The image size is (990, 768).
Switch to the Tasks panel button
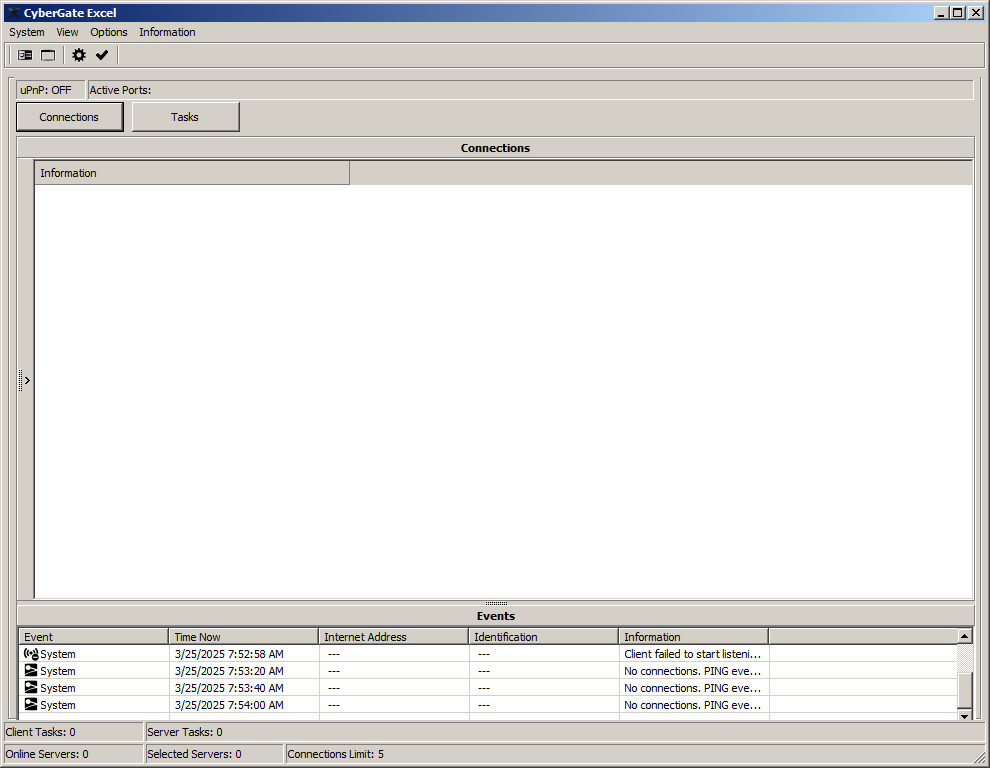point(185,117)
